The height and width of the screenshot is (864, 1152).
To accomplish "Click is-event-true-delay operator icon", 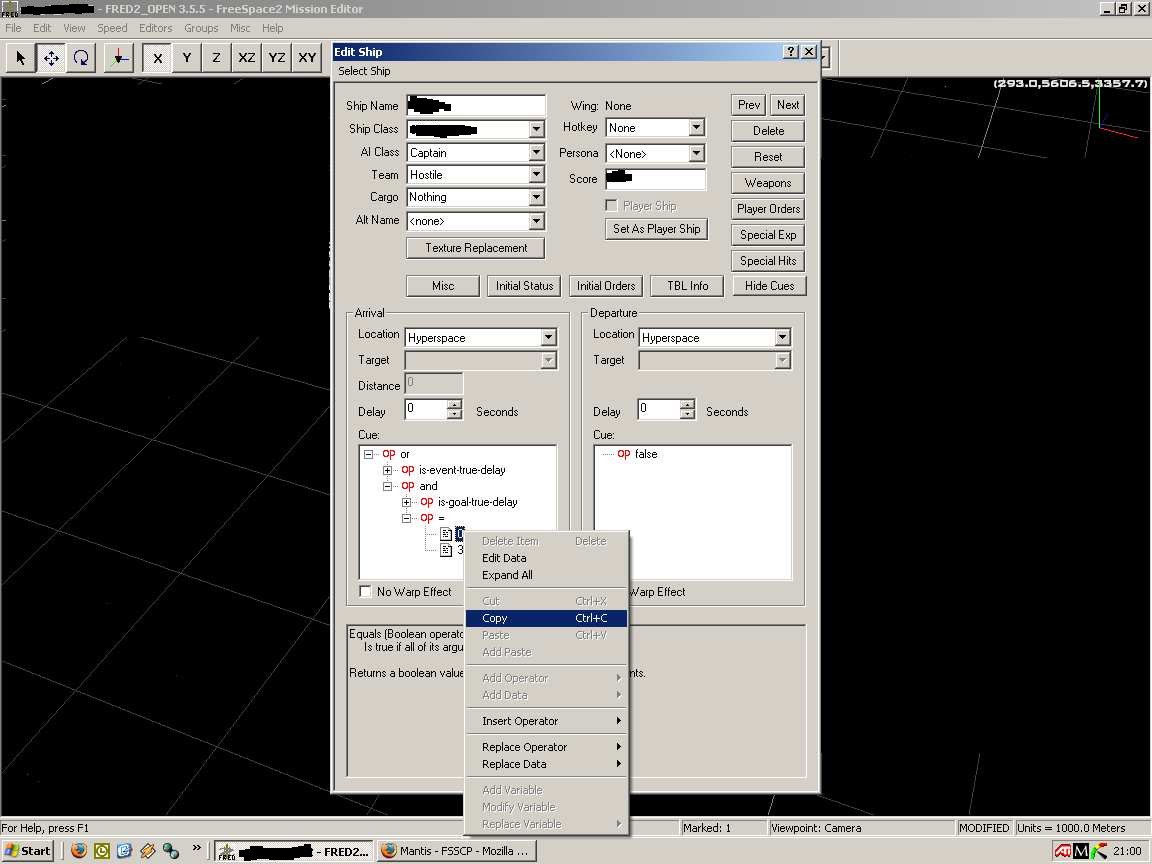I will 408,470.
